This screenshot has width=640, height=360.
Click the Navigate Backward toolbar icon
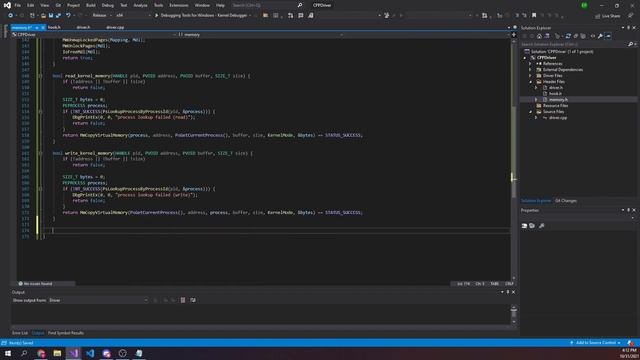click(11, 16)
